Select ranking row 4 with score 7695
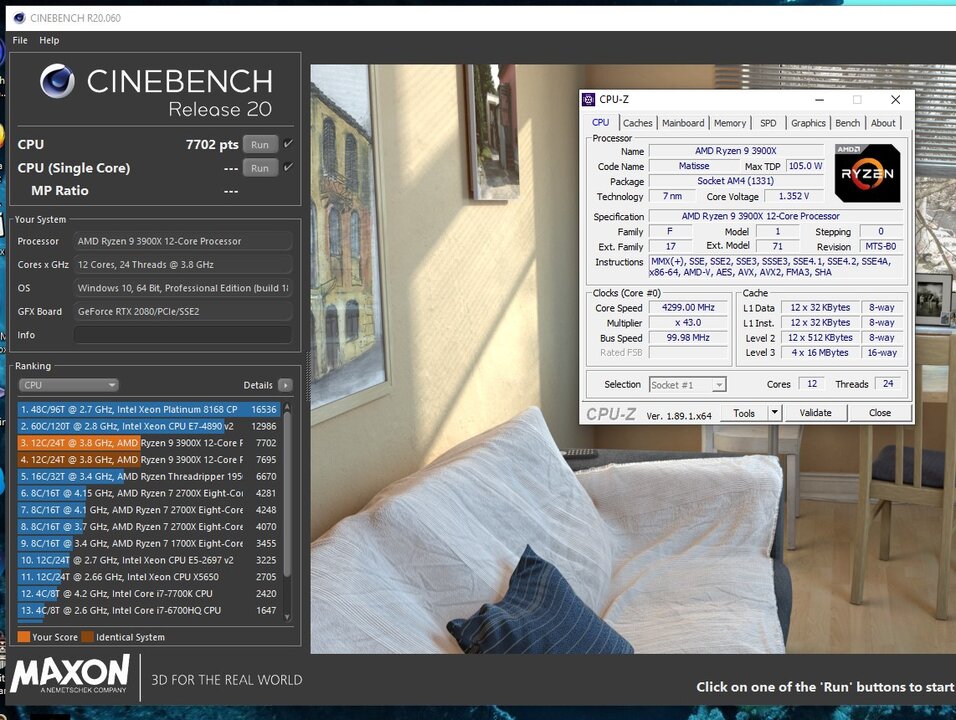Image resolution: width=956 pixels, height=720 pixels. coord(149,460)
